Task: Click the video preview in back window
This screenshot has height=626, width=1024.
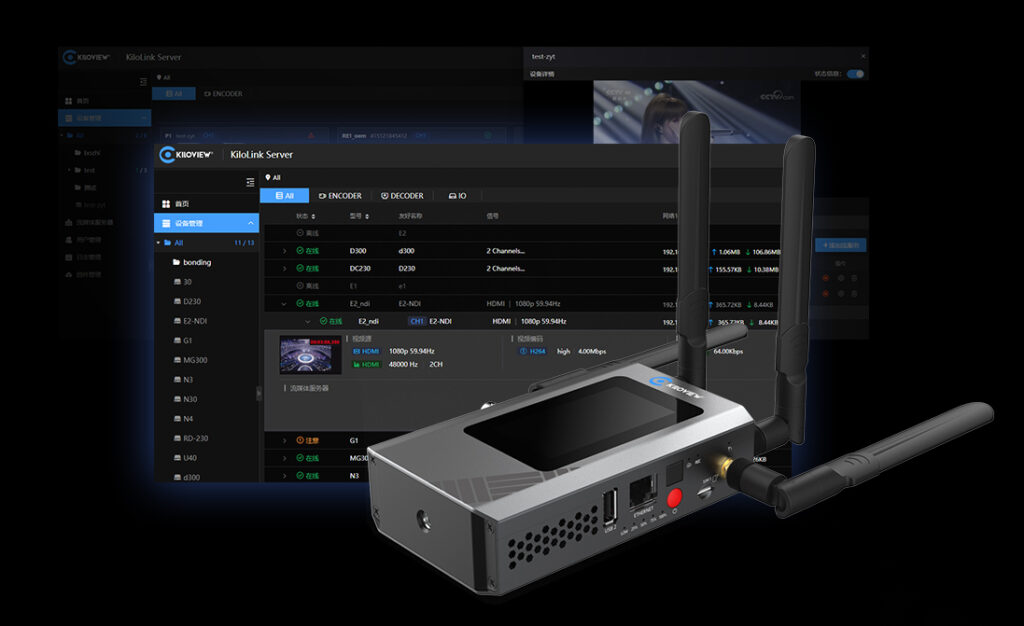Action: (x=696, y=112)
